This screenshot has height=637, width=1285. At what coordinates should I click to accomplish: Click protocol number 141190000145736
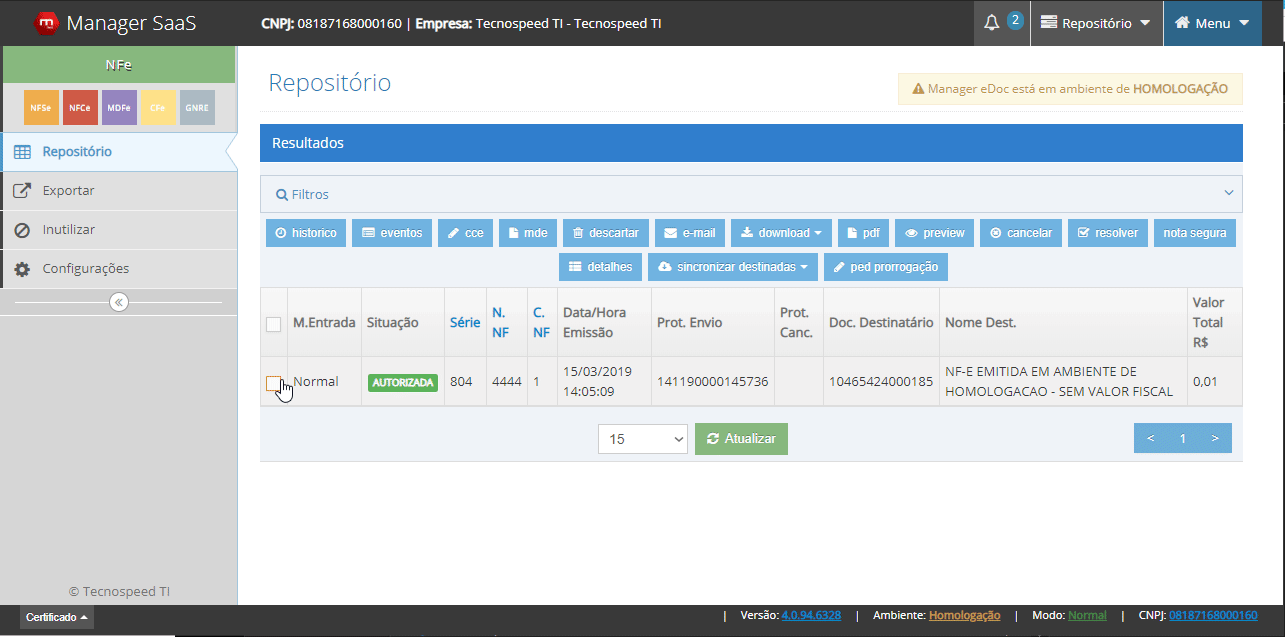pos(712,381)
